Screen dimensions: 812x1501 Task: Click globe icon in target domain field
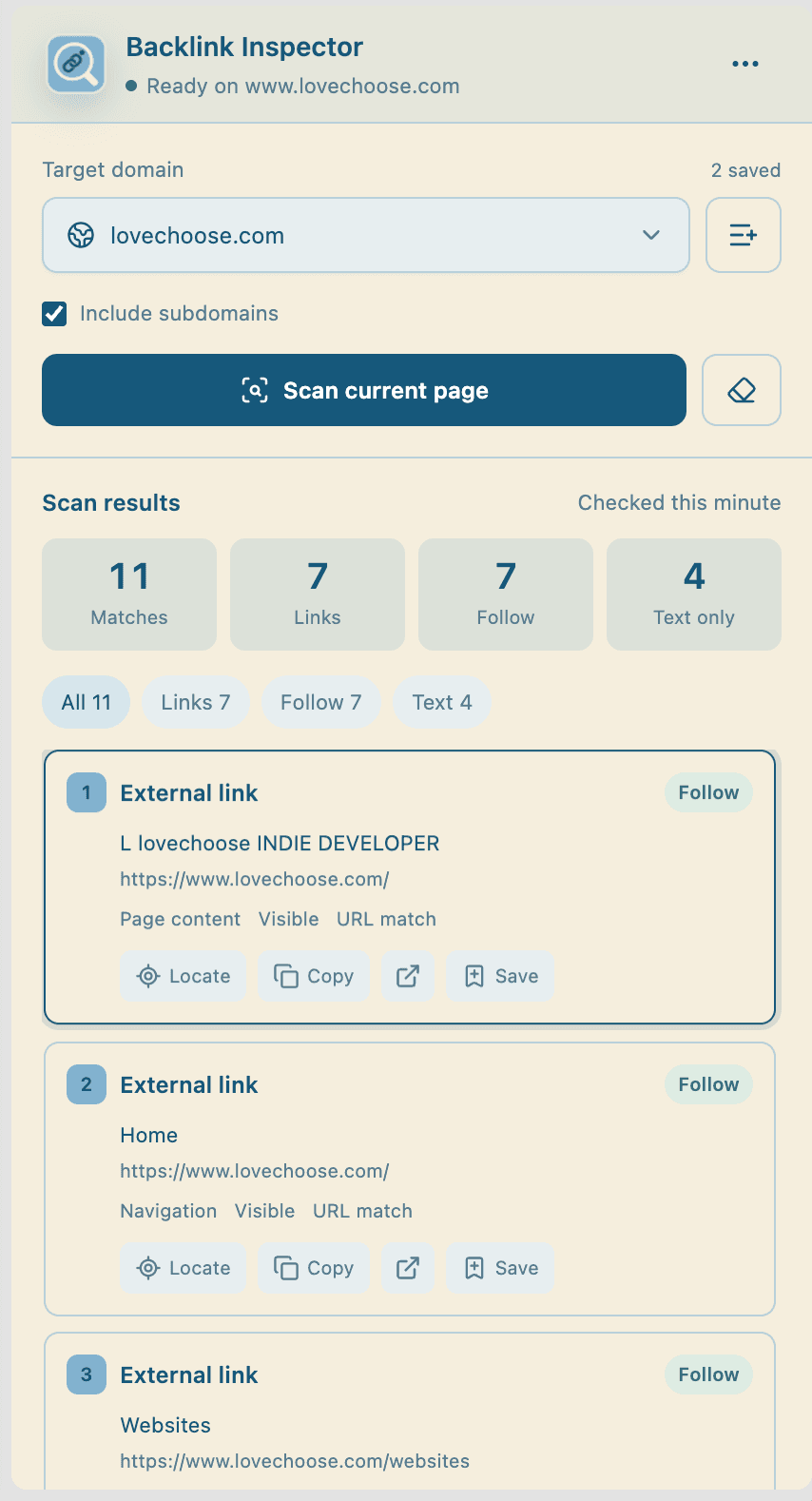click(81, 235)
